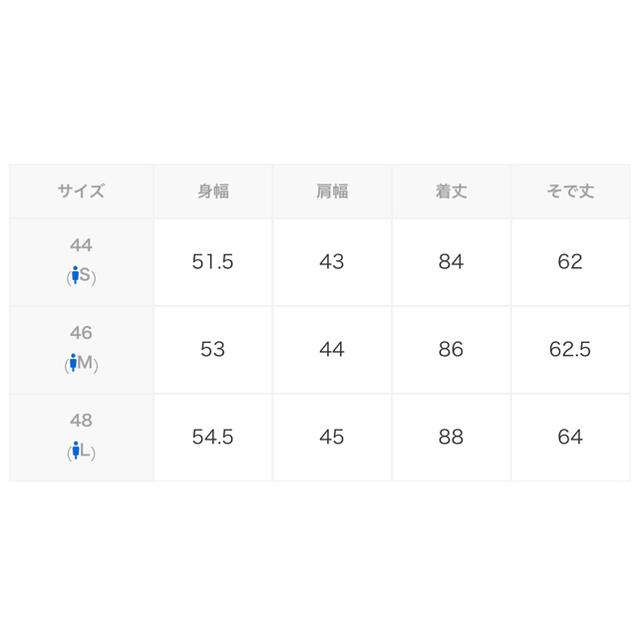
Task: Click the 64 sleeve length value
Action: point(570,437)
